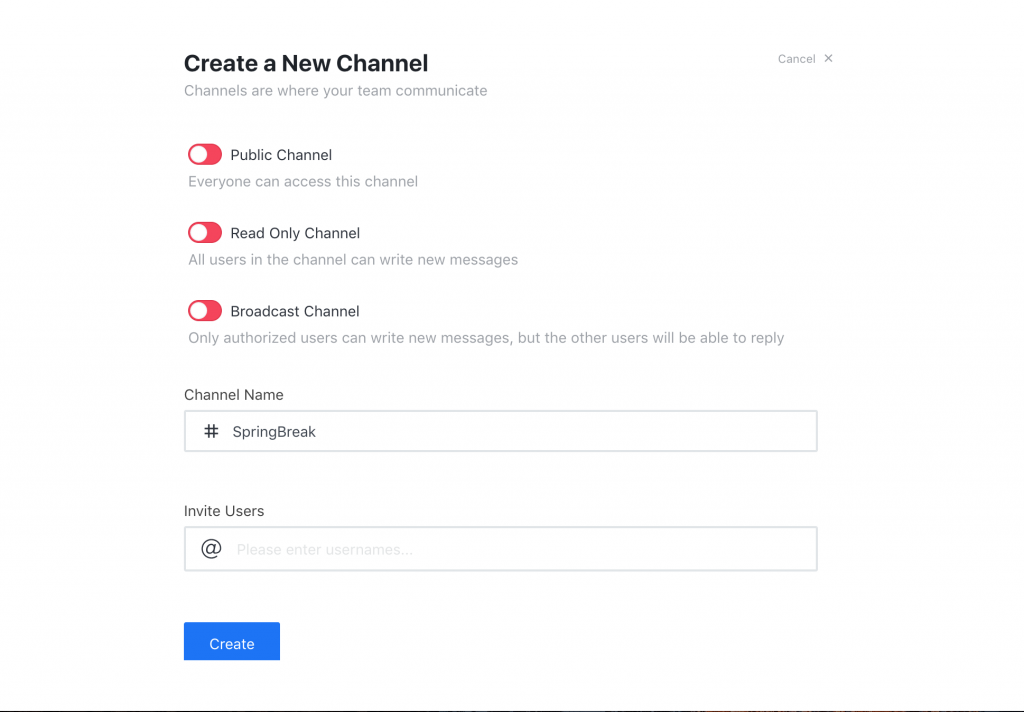Screen dimensions: 1024x712
Task: Click the Broadcast Channel label
Action: click(x=295, y=312)
